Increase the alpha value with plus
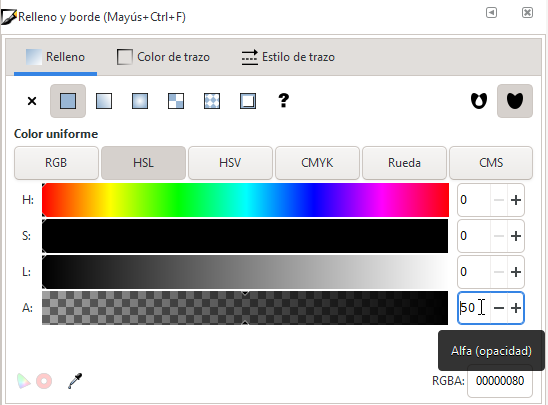Image resolution: width=548 pixels, height=405 pixels. (516, 308)
